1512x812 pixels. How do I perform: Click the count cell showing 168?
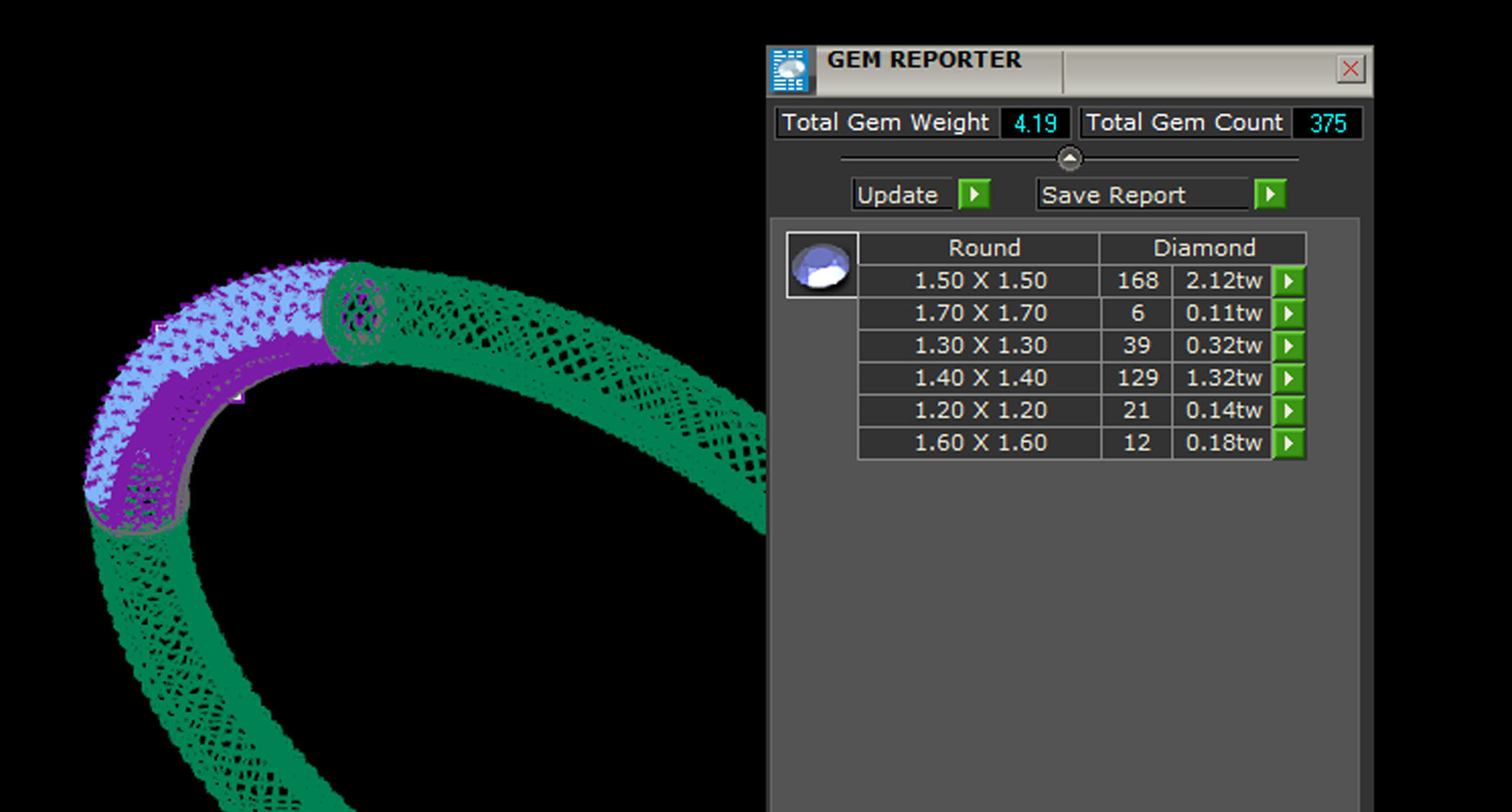click(x=1136, y=281)
